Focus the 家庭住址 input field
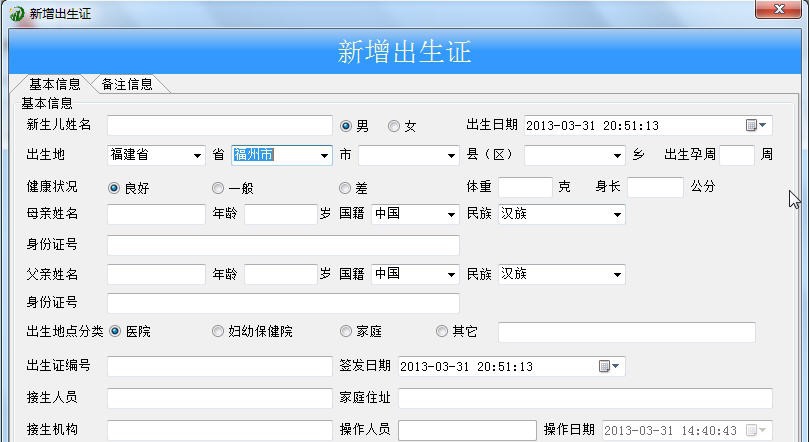810x442 pixels. click(586, 398)
